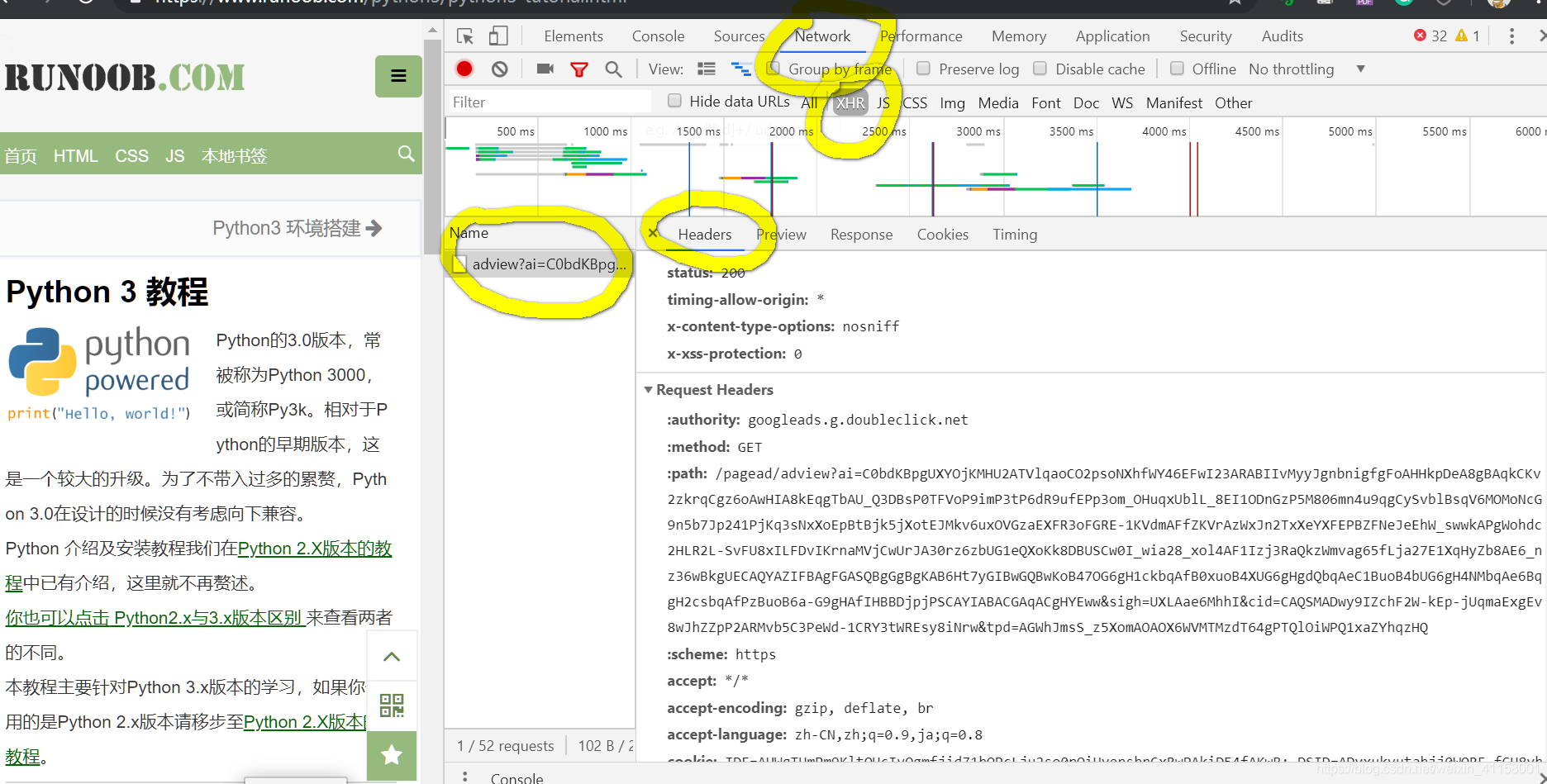
Task: Click the inspect element selector icon
Action: click(465, 36)
